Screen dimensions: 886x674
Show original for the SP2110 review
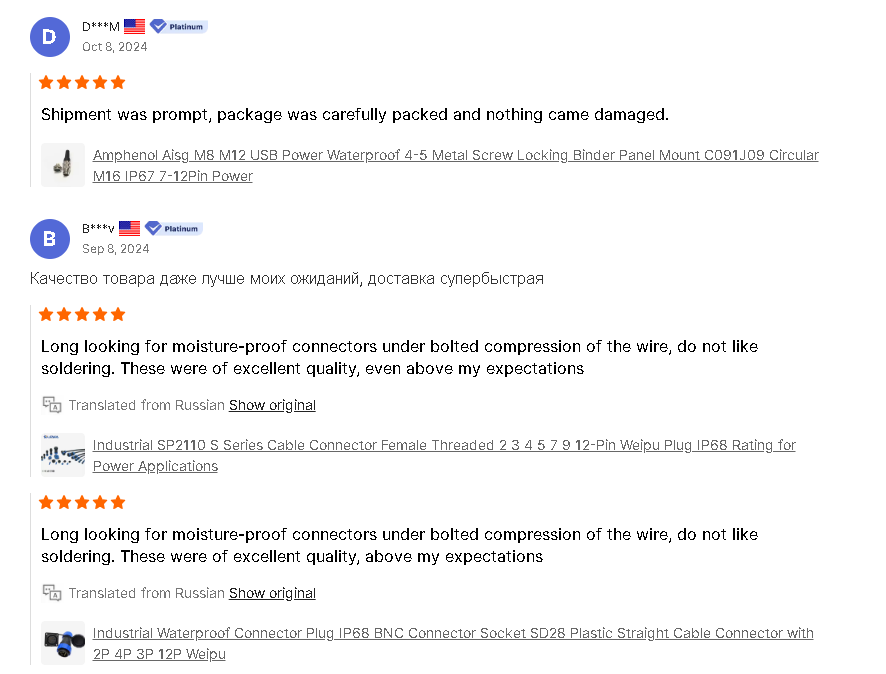coord(272,405)
